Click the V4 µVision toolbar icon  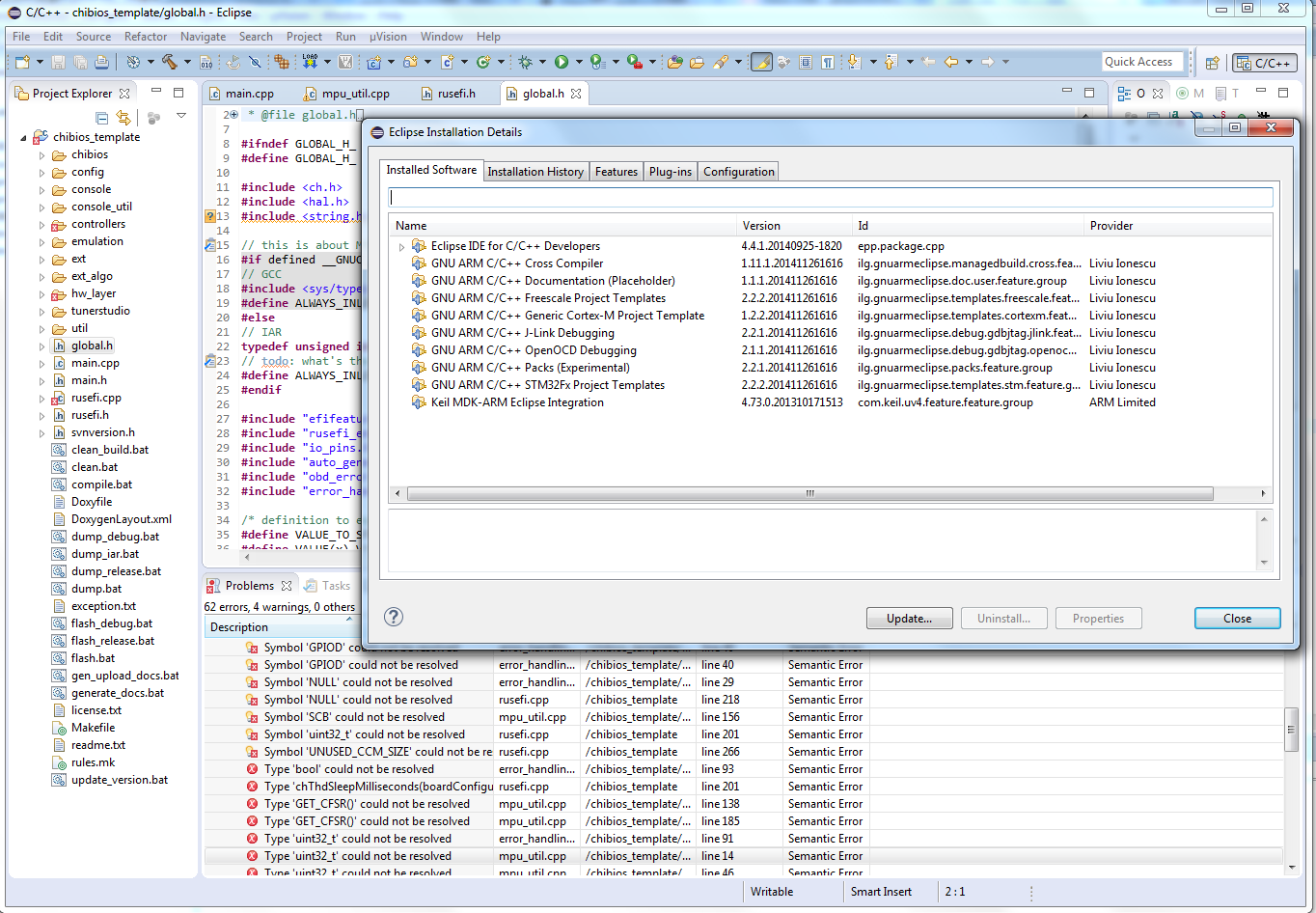(x=345, y=62)
